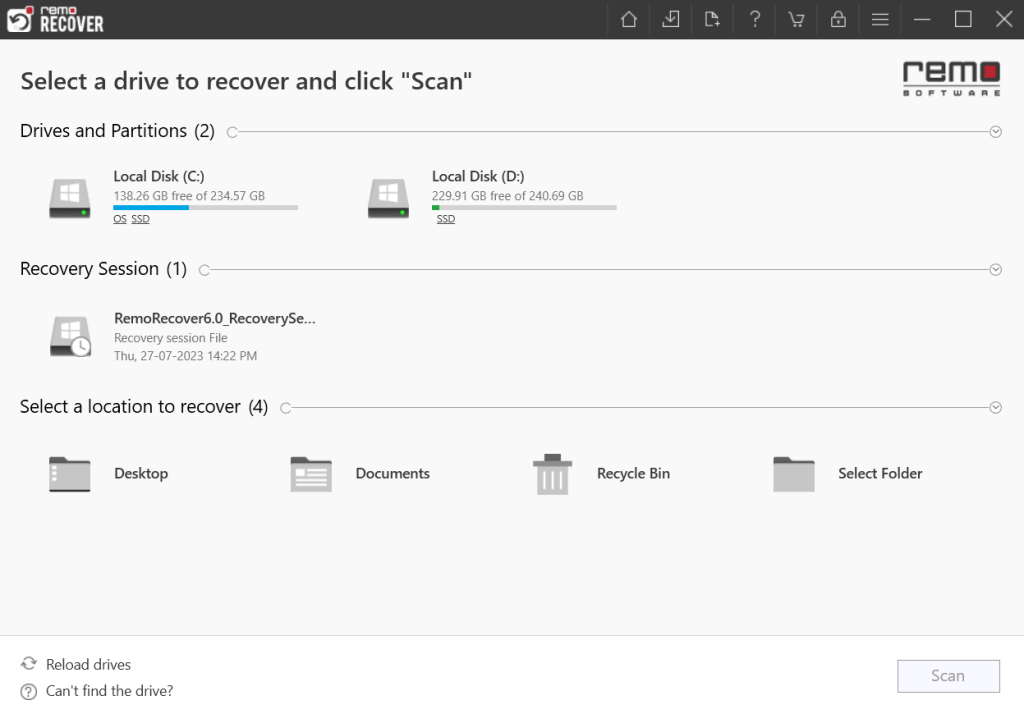Choose the Recycle Bin icon
The image size is (1024, 714).
pyautogui.click(x=552, y=474)
